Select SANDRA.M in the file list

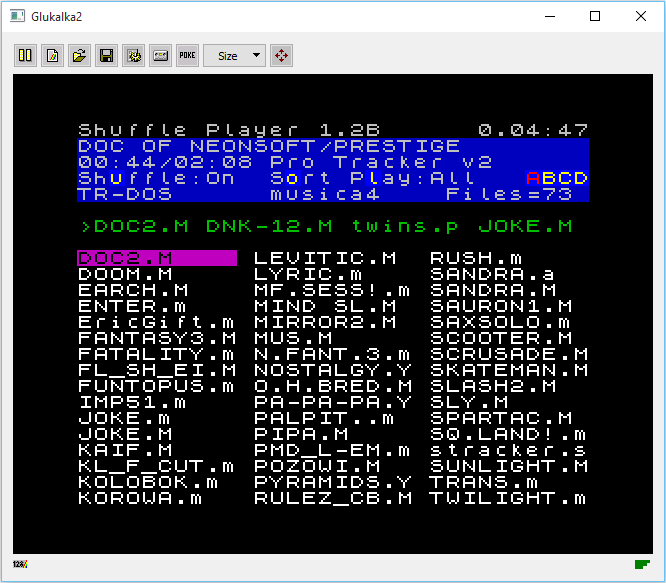(x=494, y=290)
